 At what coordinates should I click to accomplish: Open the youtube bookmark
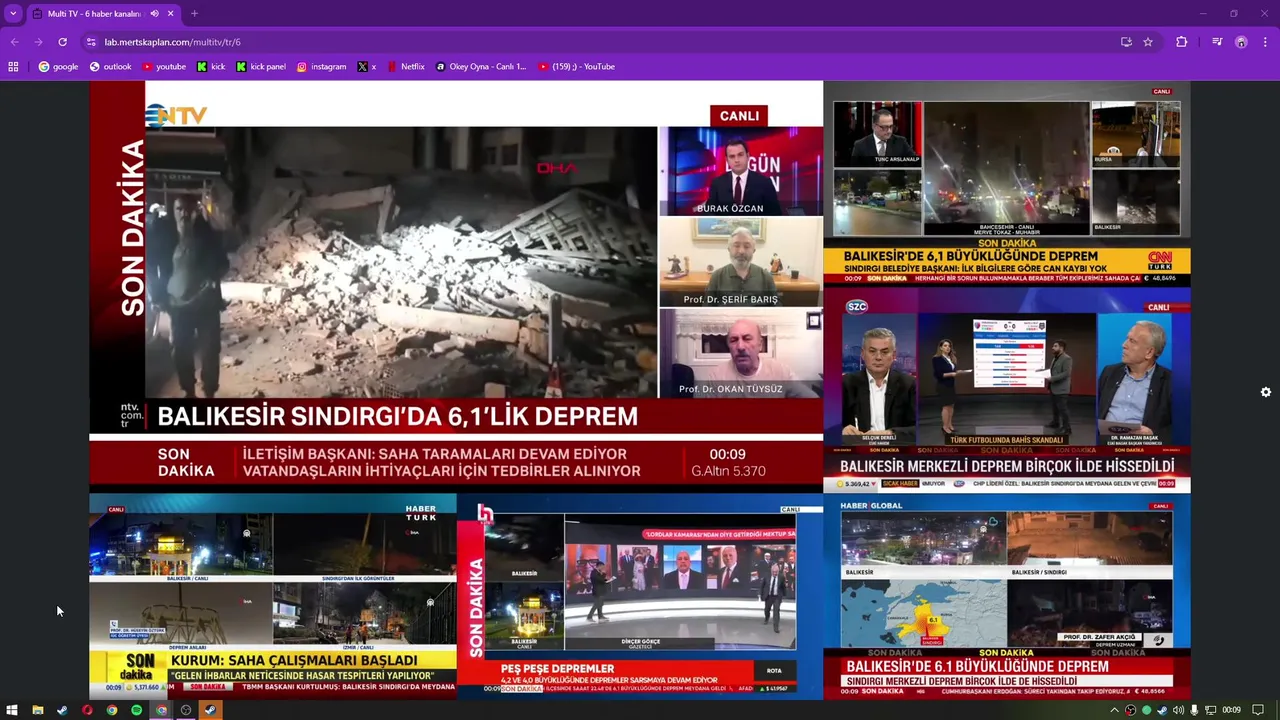point(164,67)
